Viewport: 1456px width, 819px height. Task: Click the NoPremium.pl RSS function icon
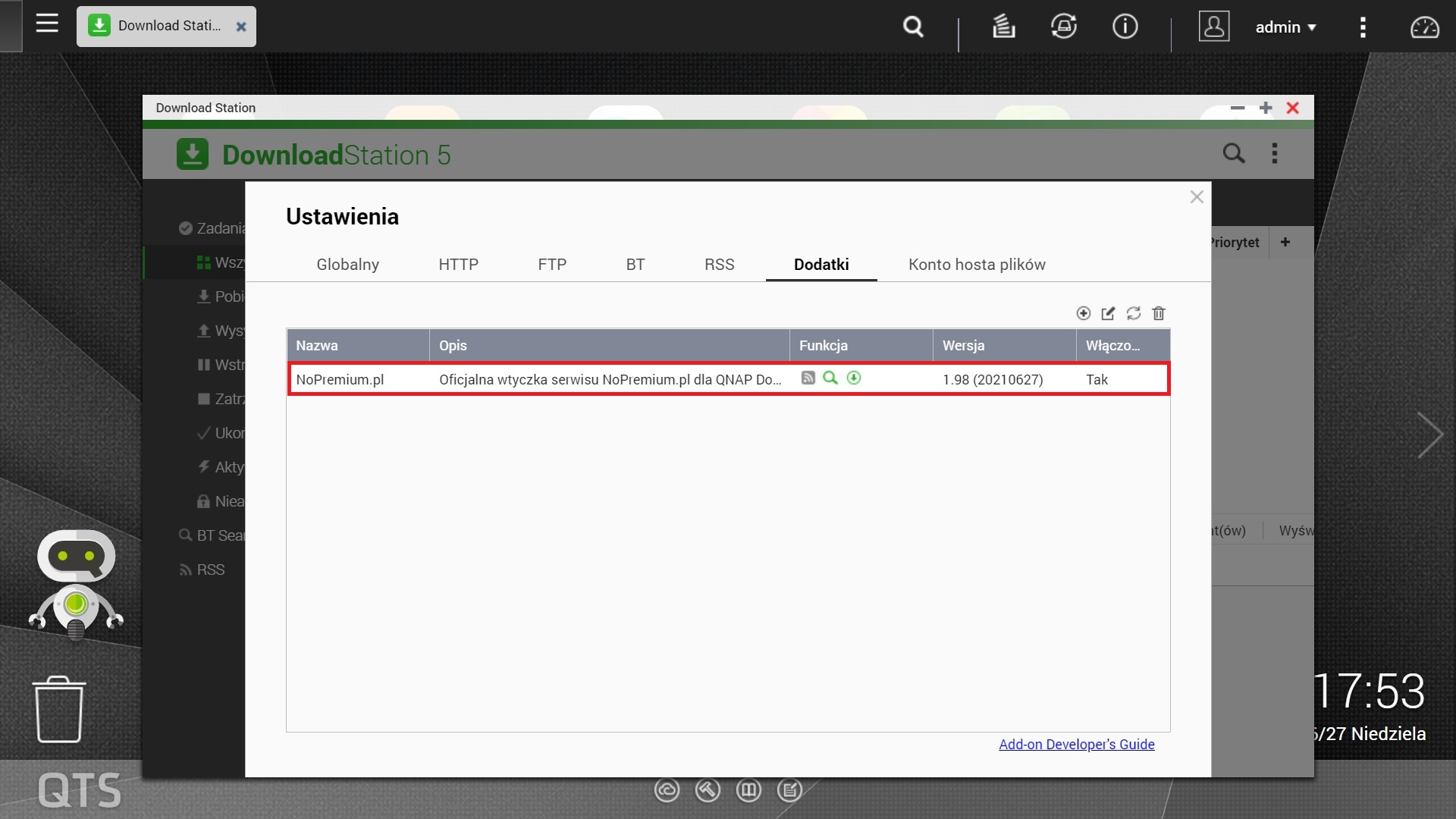808,378
